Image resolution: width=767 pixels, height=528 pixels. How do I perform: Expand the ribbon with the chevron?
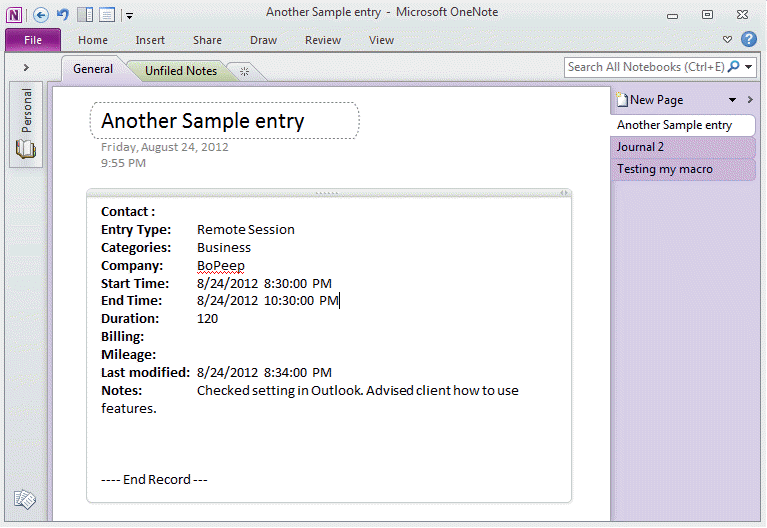coord(727,40)
